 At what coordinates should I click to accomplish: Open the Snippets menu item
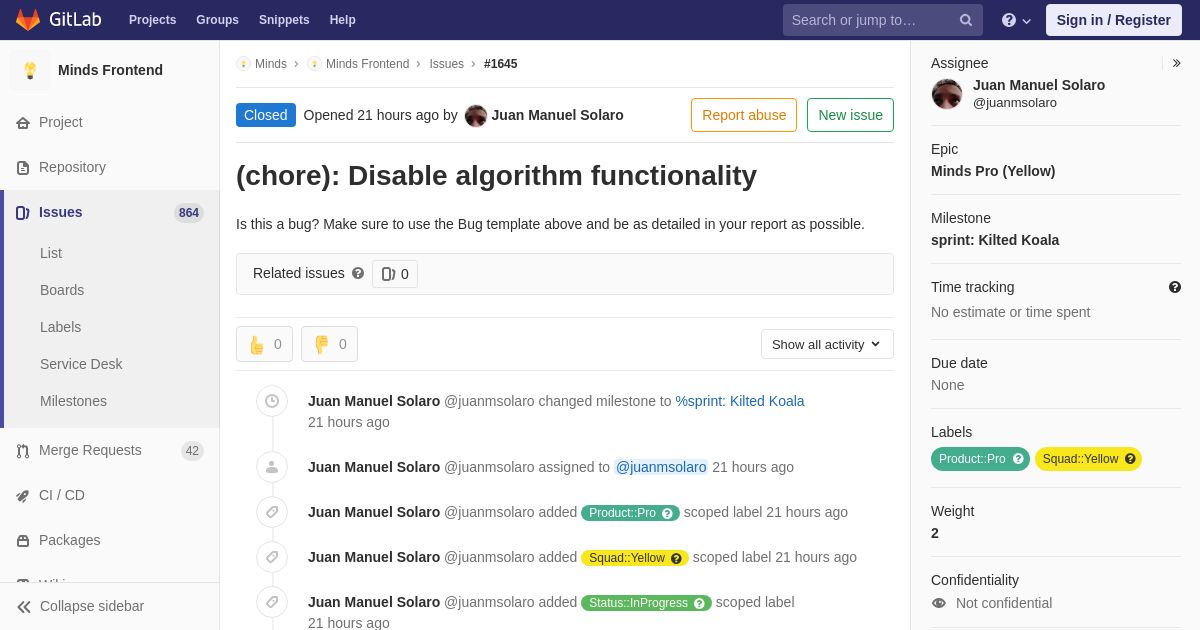[284, 20]
